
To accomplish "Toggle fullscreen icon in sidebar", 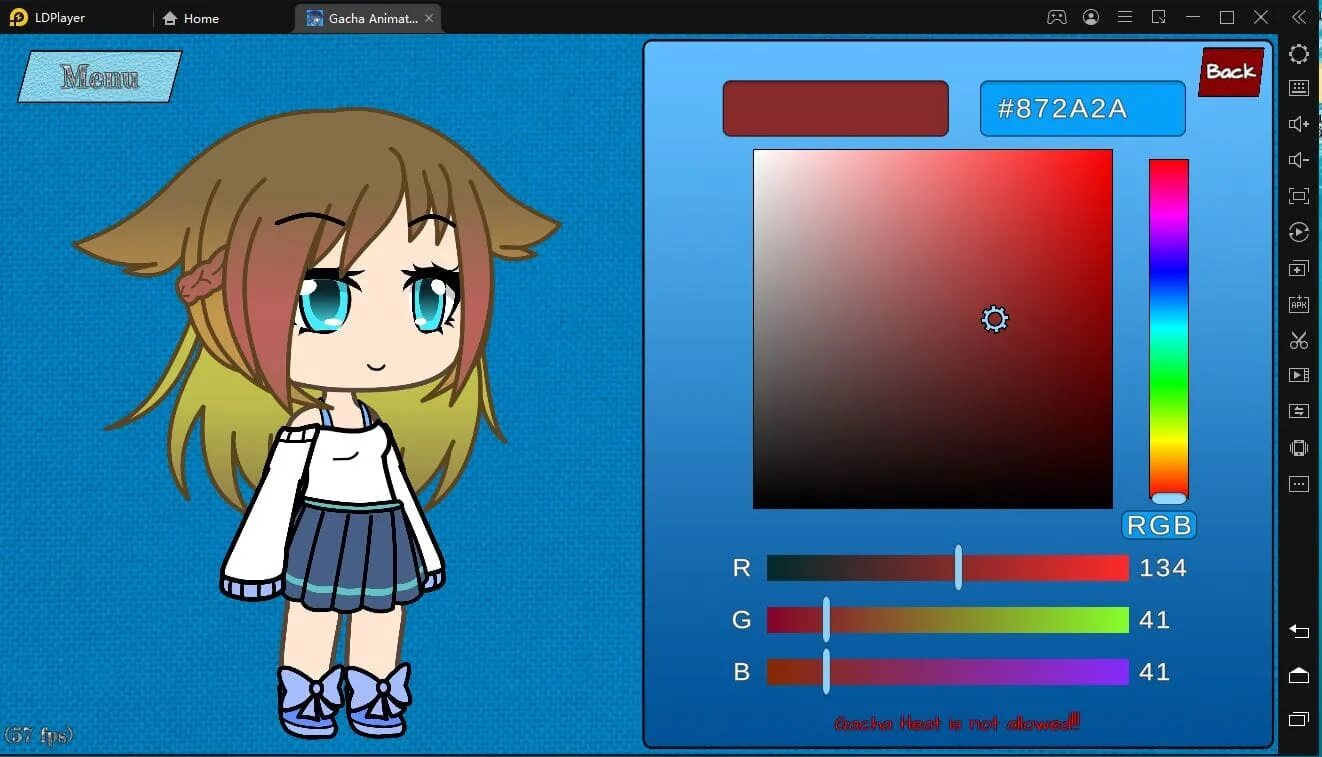I will (1298, 196).
